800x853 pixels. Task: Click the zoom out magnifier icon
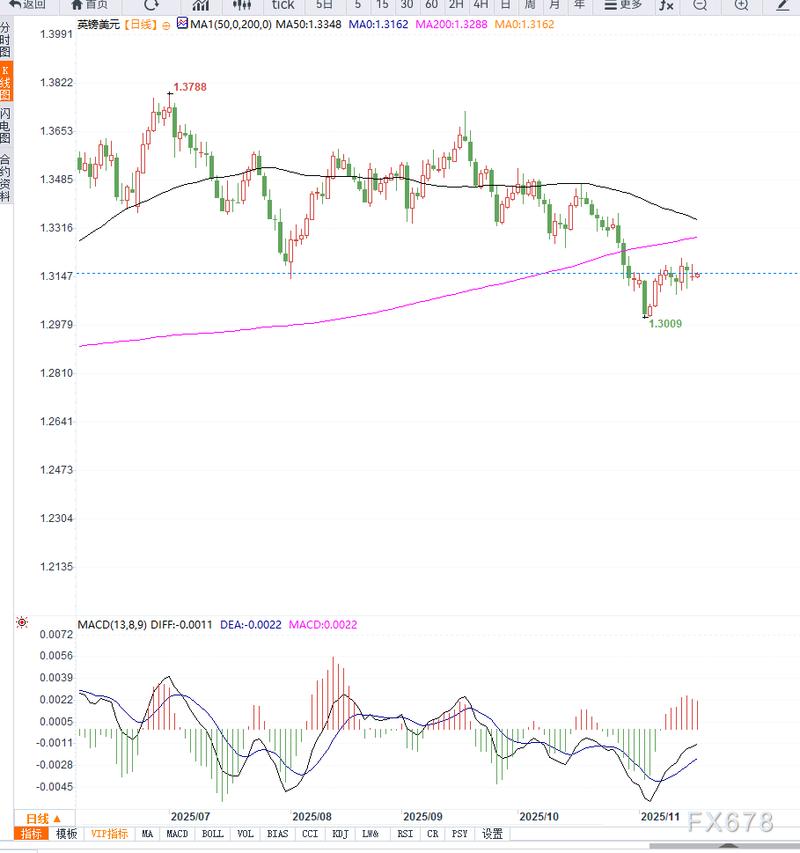click(700, 5)
